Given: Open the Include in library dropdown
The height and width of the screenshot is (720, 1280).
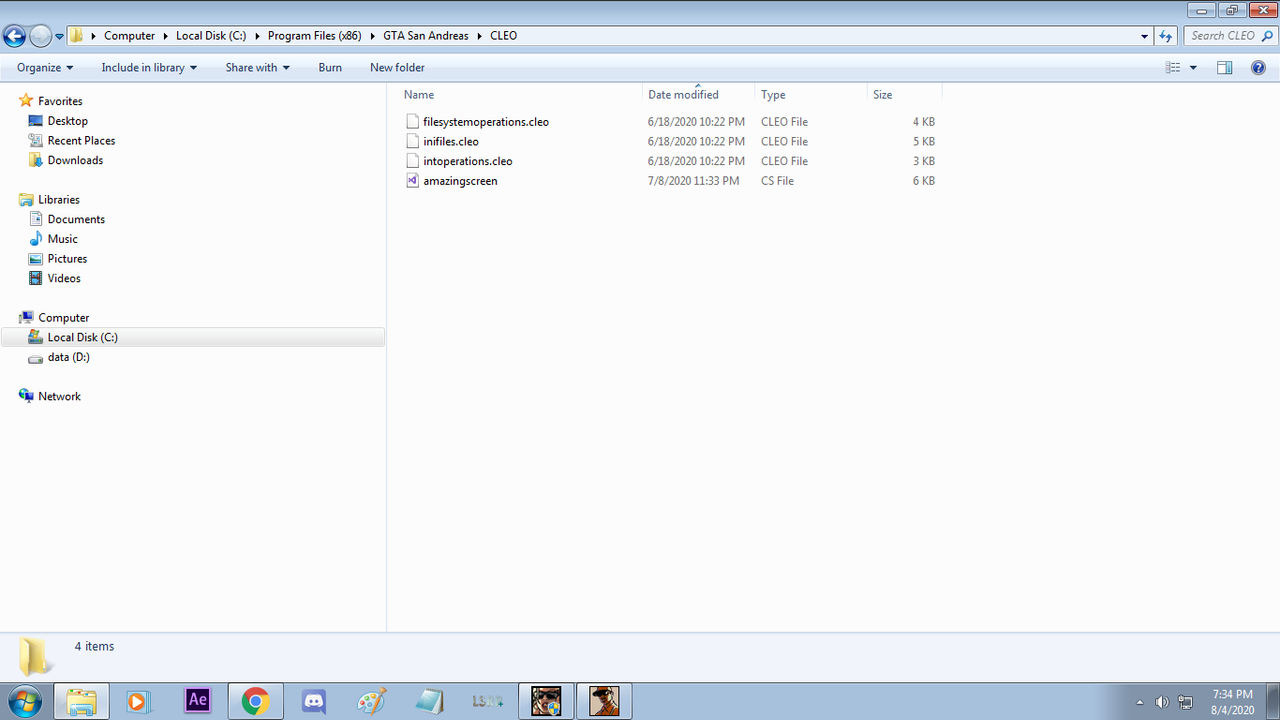Looking at the screenshot, I should click(149, 68).
